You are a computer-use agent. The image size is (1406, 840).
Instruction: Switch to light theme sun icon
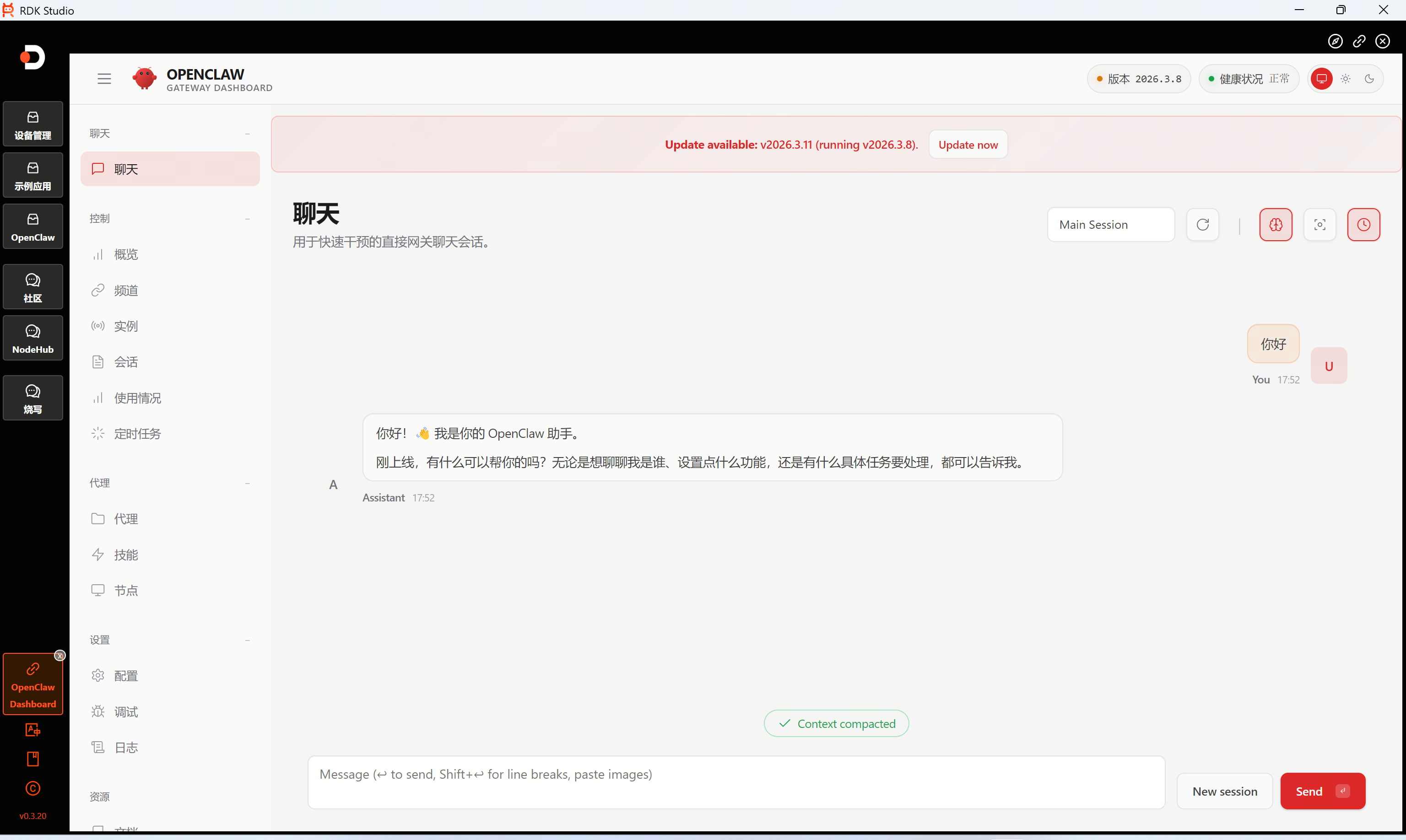click(x=1346, y=79)
